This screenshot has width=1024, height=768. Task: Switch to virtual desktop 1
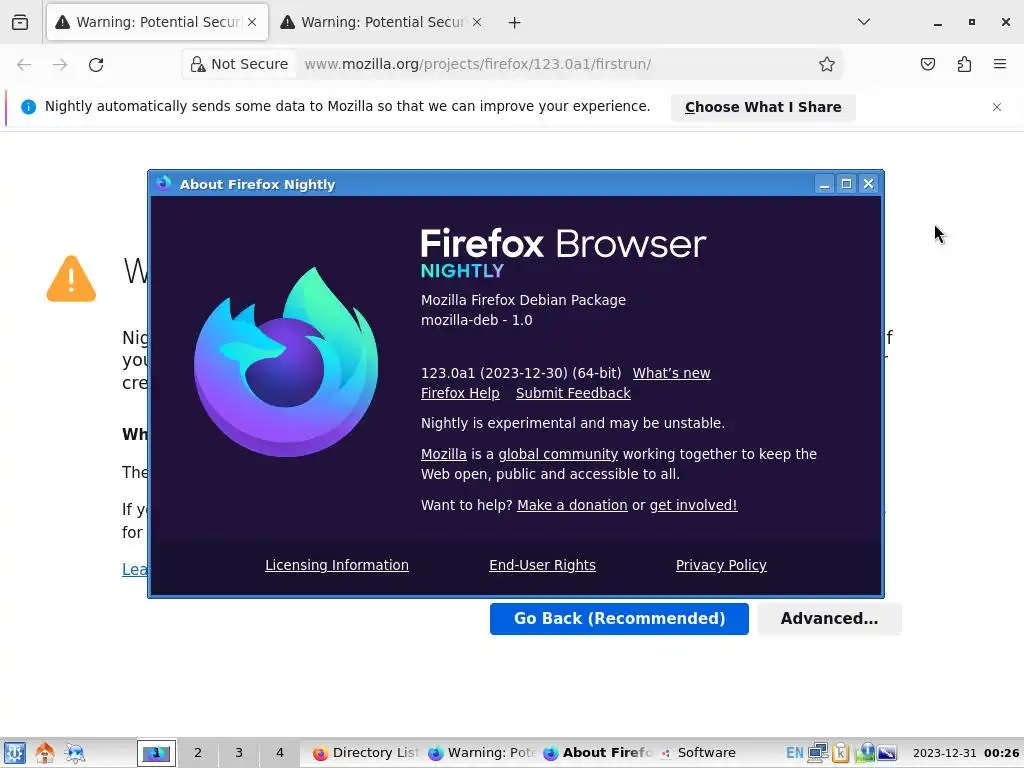[156, 753]
